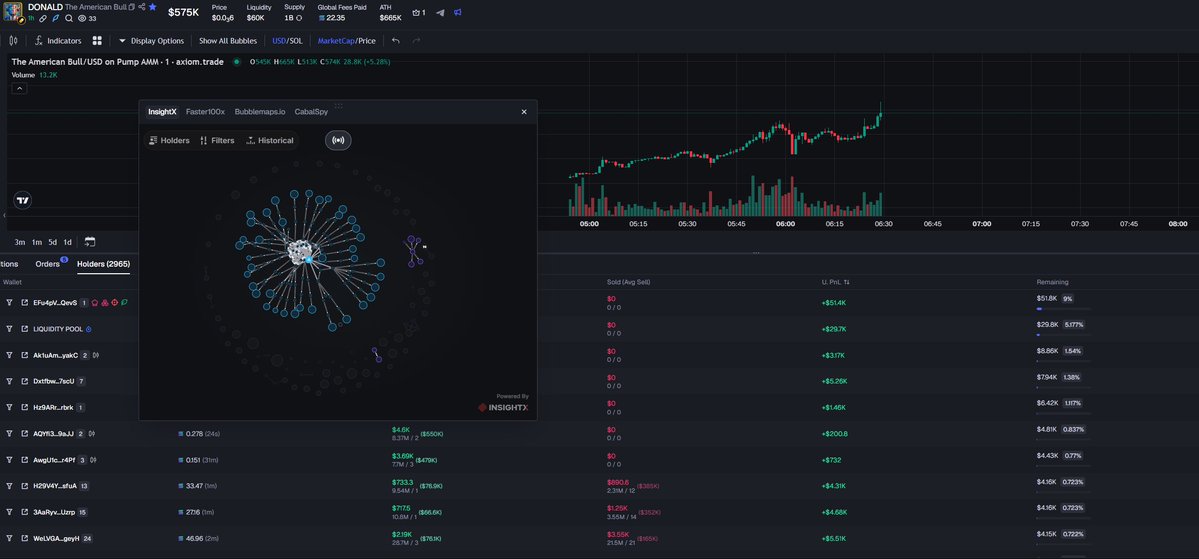Viewport: 1199px width, 559px height.
Task: Close the InsightX bubble map popup
Action: coord(524,112)
